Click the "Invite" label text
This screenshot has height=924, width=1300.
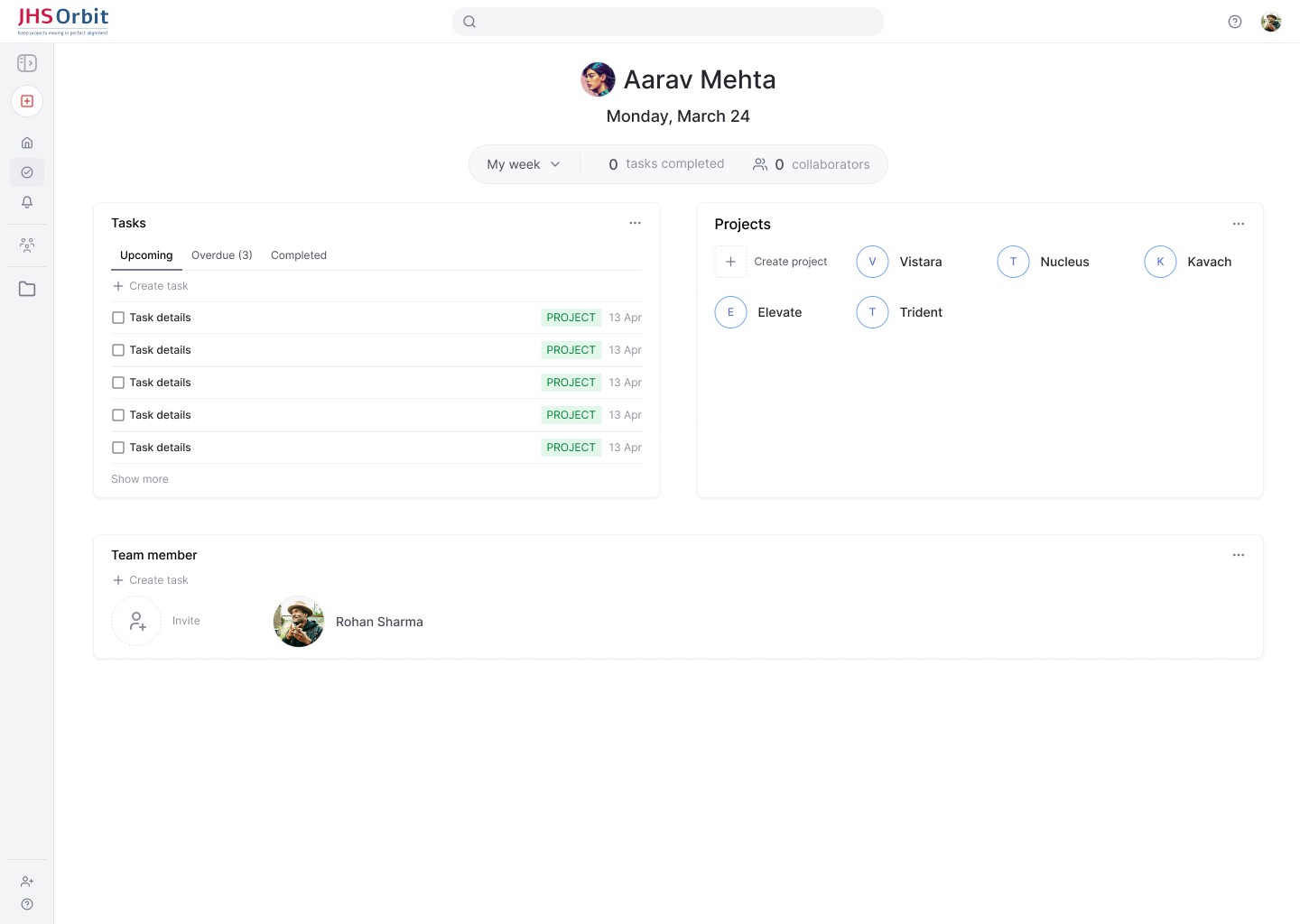[x=186, y=621]
